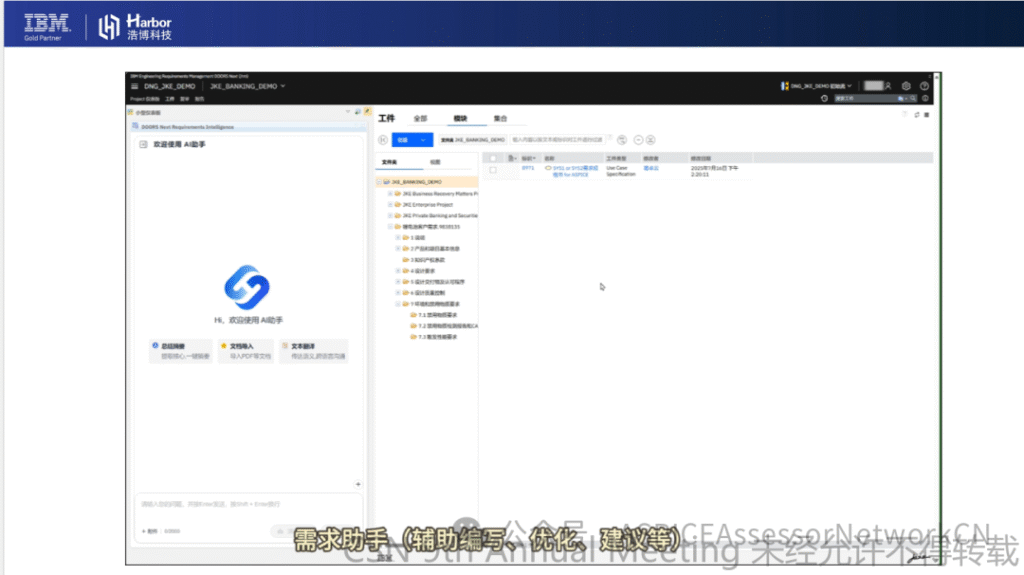Open the JKE_BANKING_DEMO component dropdown
Image resolution: width=1024 pixels, height=575 pixels.
[x=248, y=86]
